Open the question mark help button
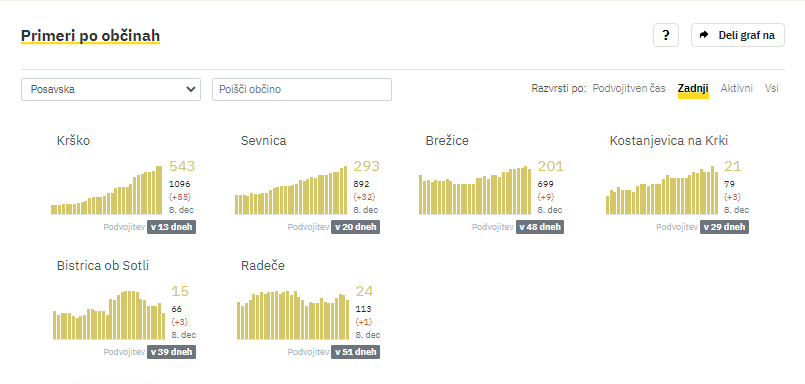 point(666,35)
